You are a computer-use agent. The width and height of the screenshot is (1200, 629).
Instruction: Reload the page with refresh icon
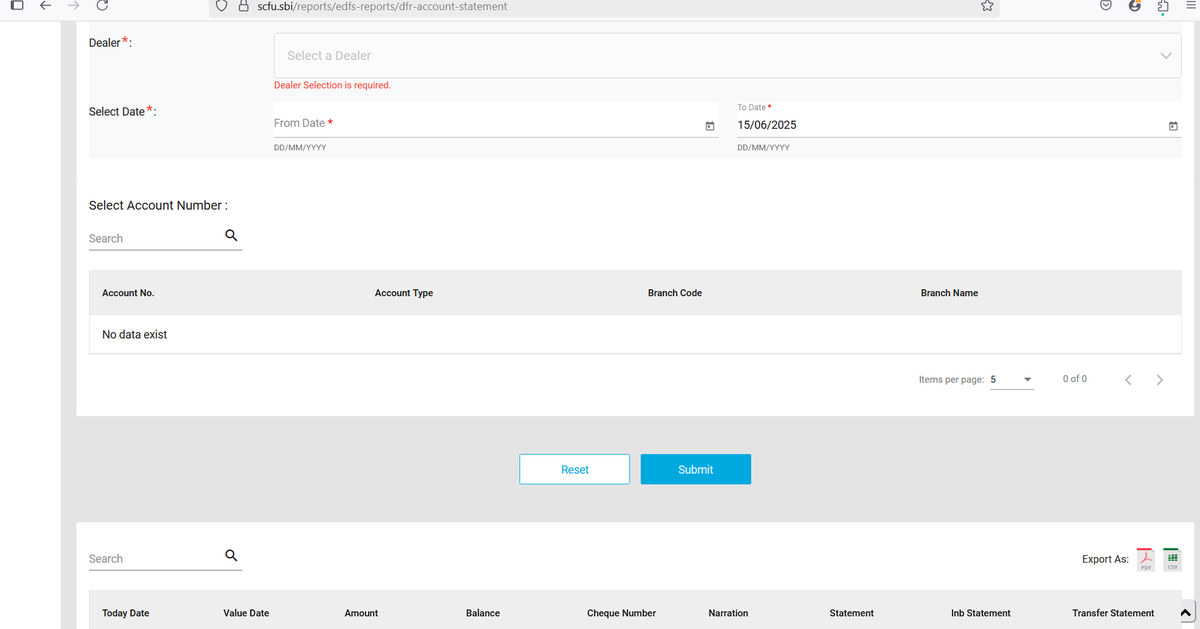(x=102, y=6)
